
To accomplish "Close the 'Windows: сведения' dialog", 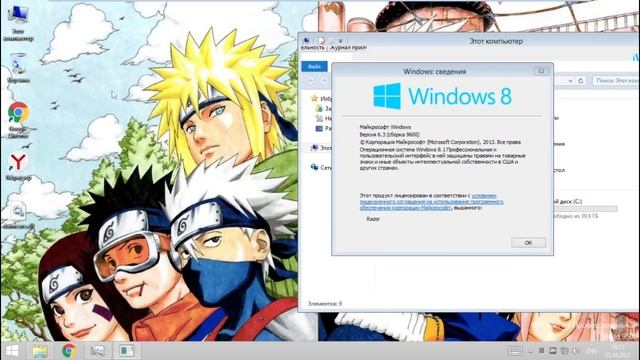I will point(541,71).
